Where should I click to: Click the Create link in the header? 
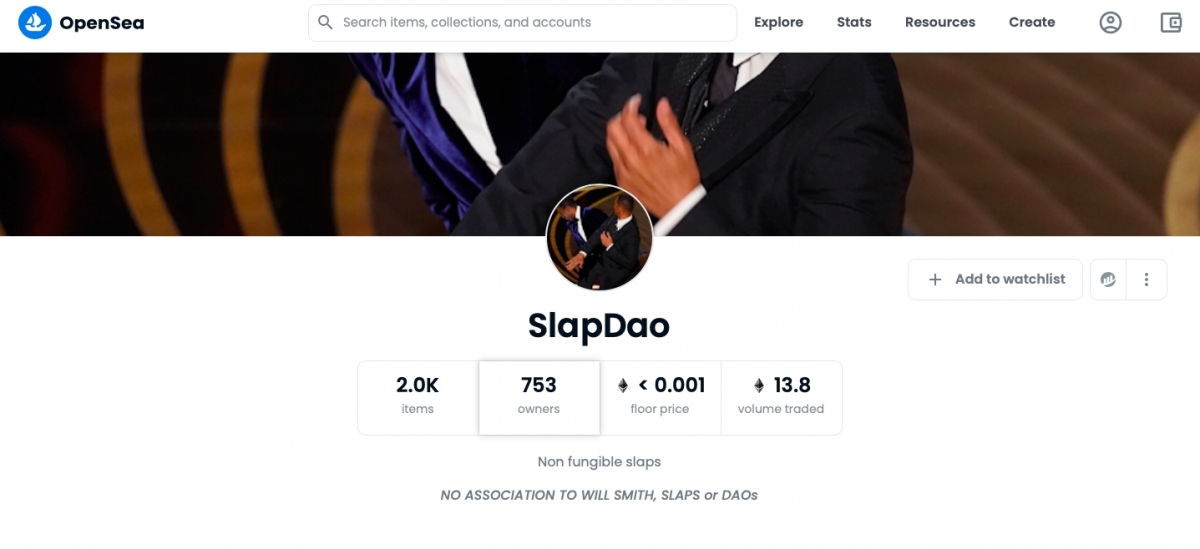pos(1032,22)
